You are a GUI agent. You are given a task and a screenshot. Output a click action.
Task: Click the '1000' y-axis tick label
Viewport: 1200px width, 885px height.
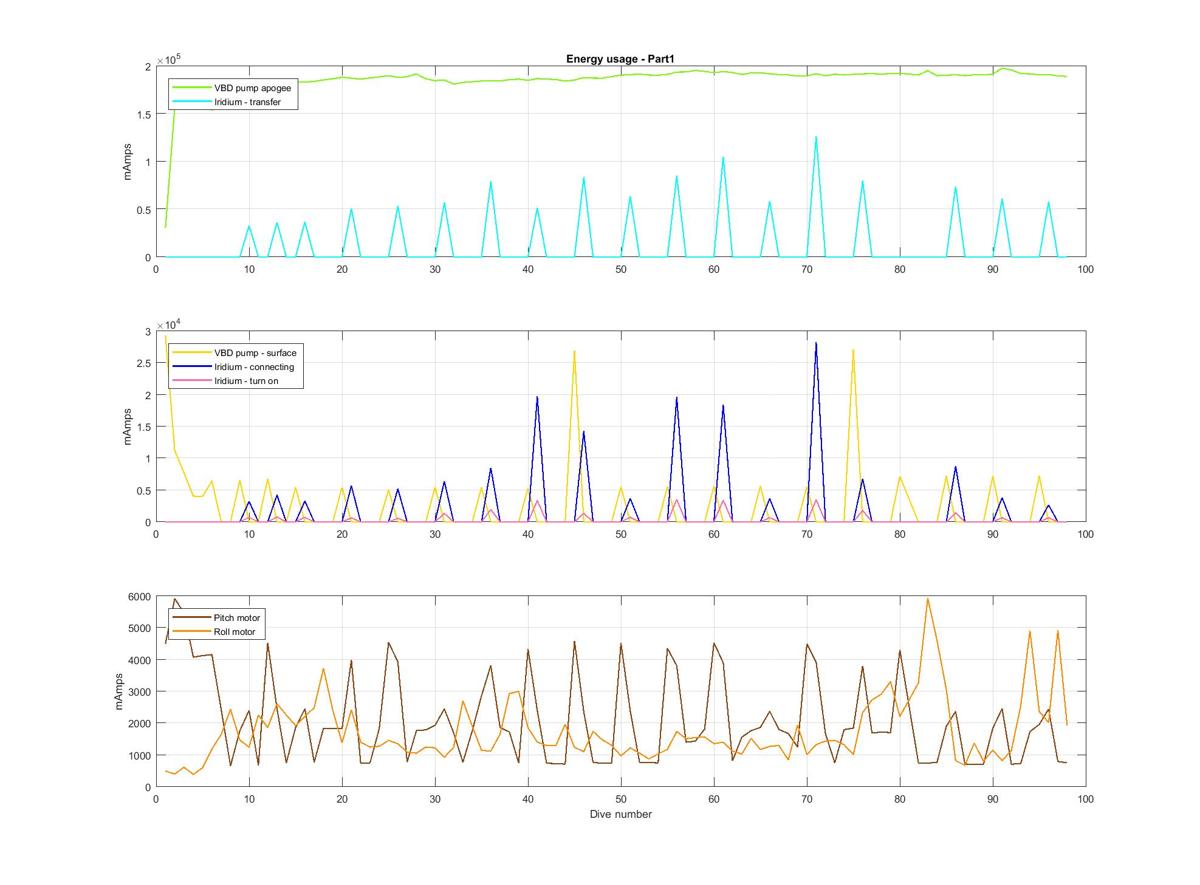click(x=138, y=756)
